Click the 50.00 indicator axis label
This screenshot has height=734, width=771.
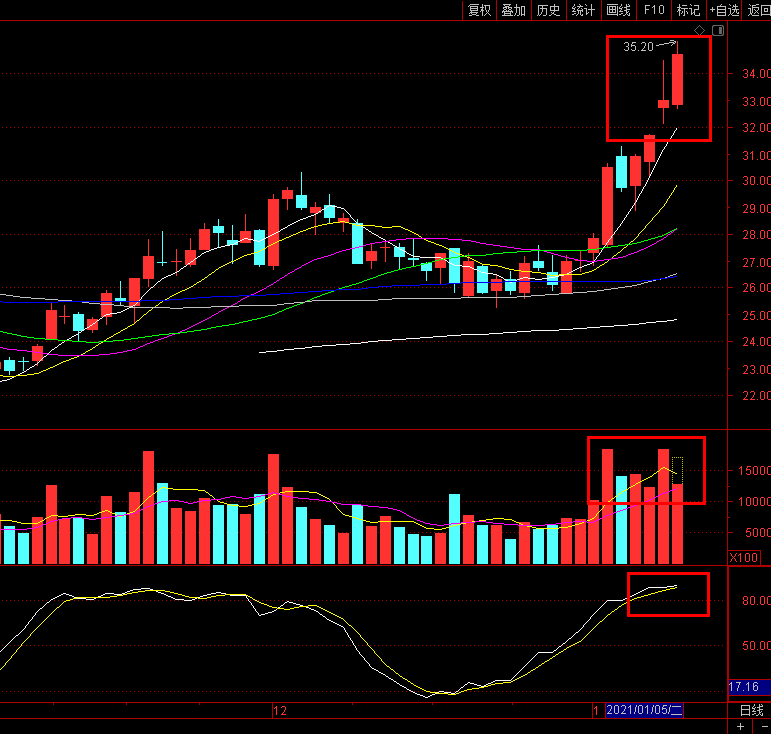click(x=756, y=646)
